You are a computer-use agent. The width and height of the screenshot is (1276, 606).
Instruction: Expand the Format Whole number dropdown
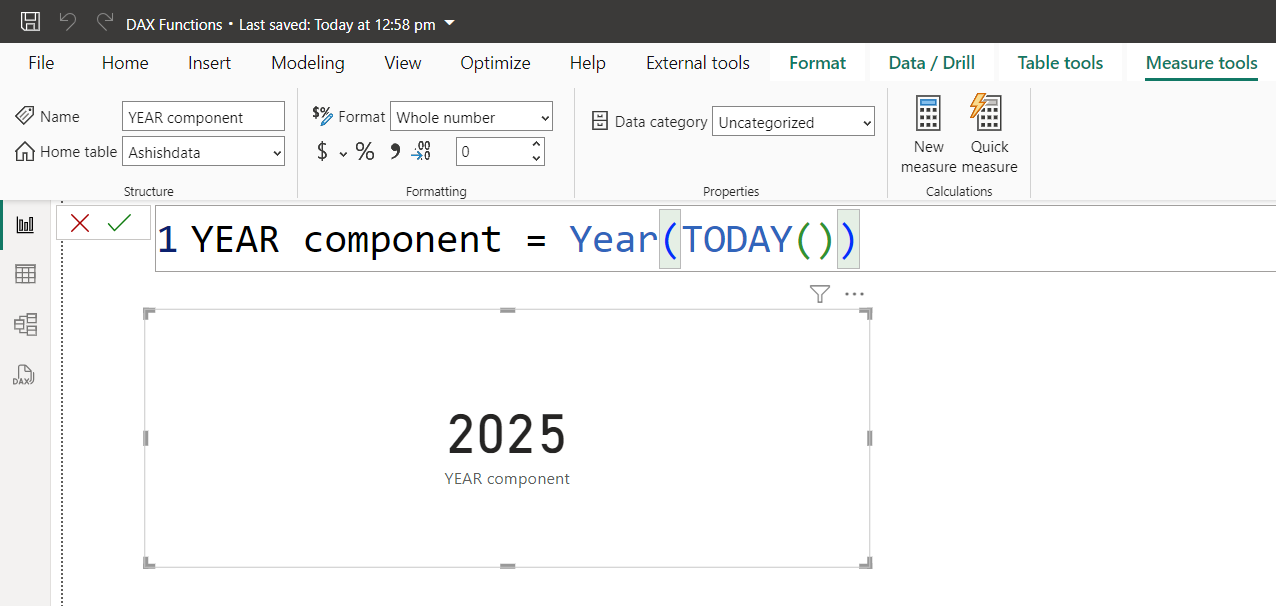coord(471,117)
